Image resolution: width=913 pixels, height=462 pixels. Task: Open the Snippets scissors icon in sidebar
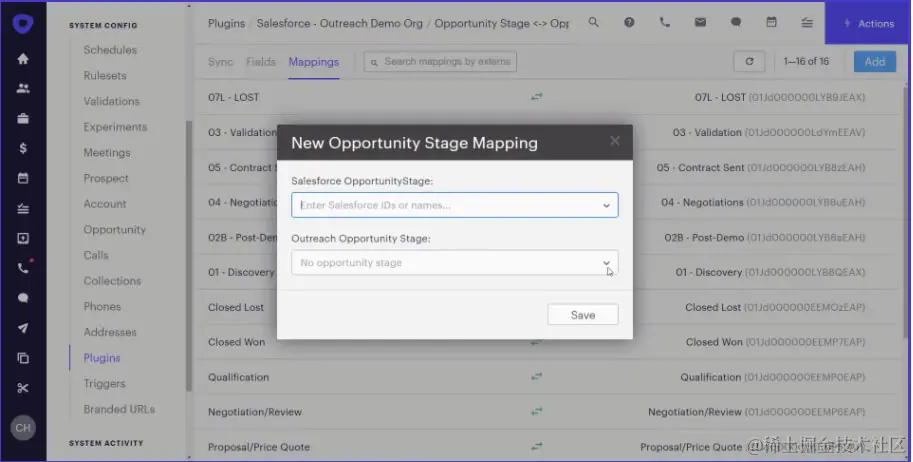(23, 388)
